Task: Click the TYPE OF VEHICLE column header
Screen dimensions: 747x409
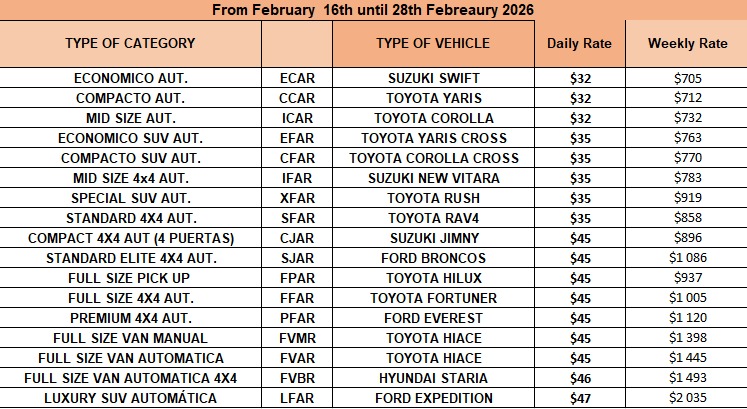Action: coord(433,43)
